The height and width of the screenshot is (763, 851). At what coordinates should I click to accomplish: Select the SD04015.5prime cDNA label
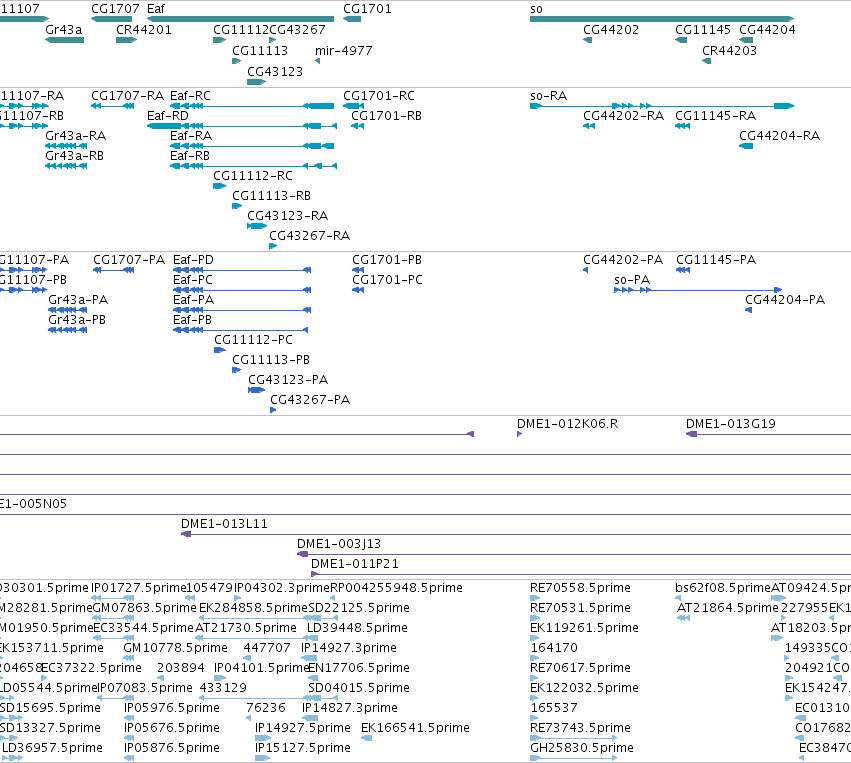(359, 688)
